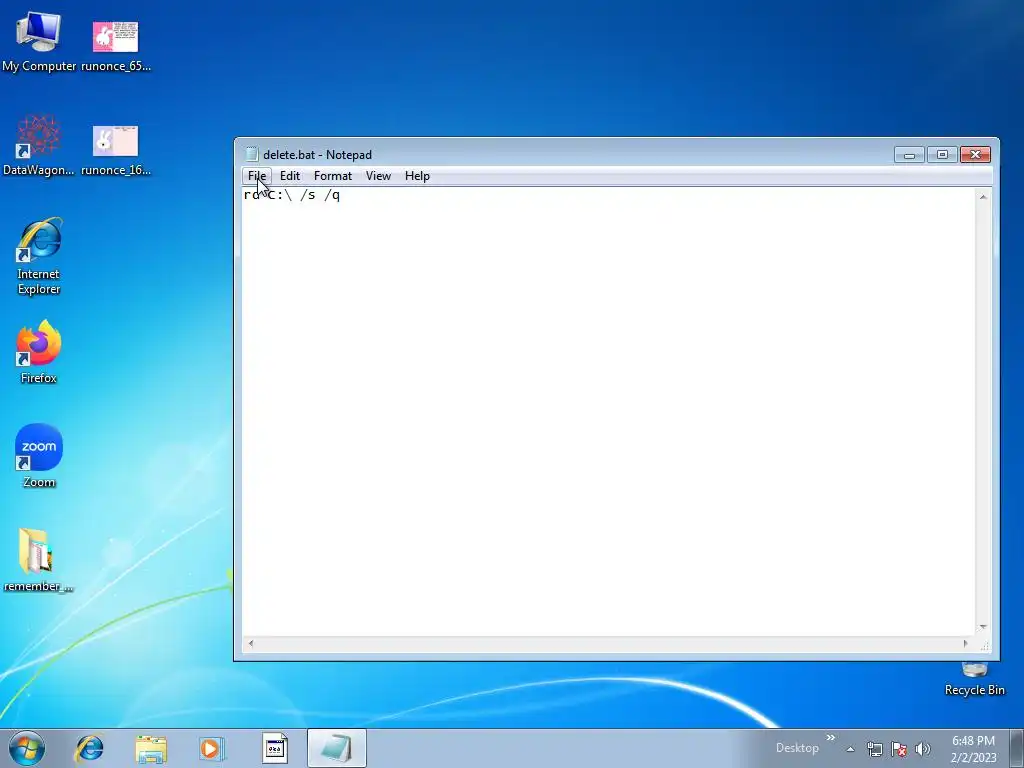Open Windows Explorer from the taskbar

tap(151, 748)
